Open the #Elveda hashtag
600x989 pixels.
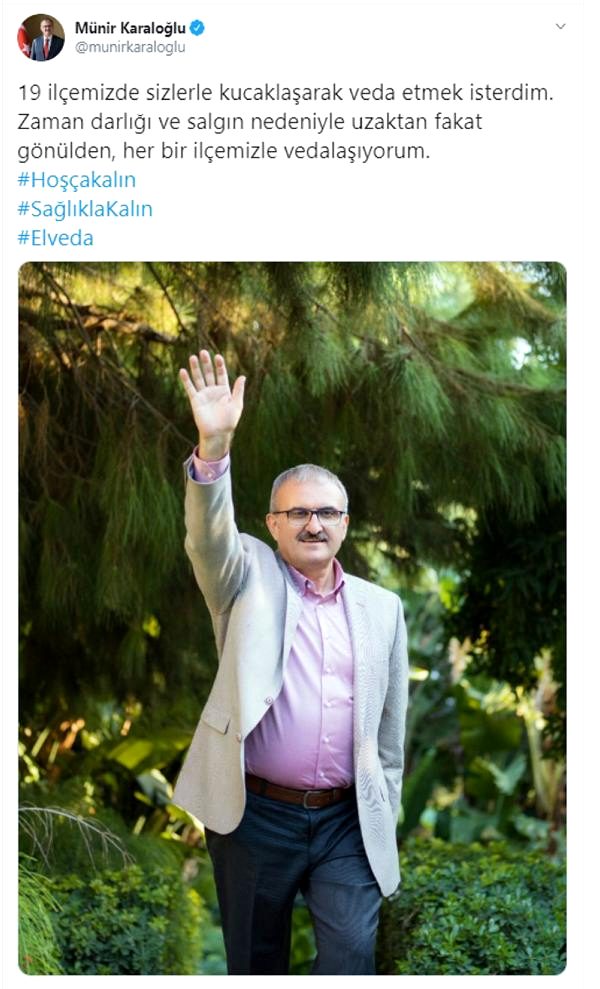[56, 238]
